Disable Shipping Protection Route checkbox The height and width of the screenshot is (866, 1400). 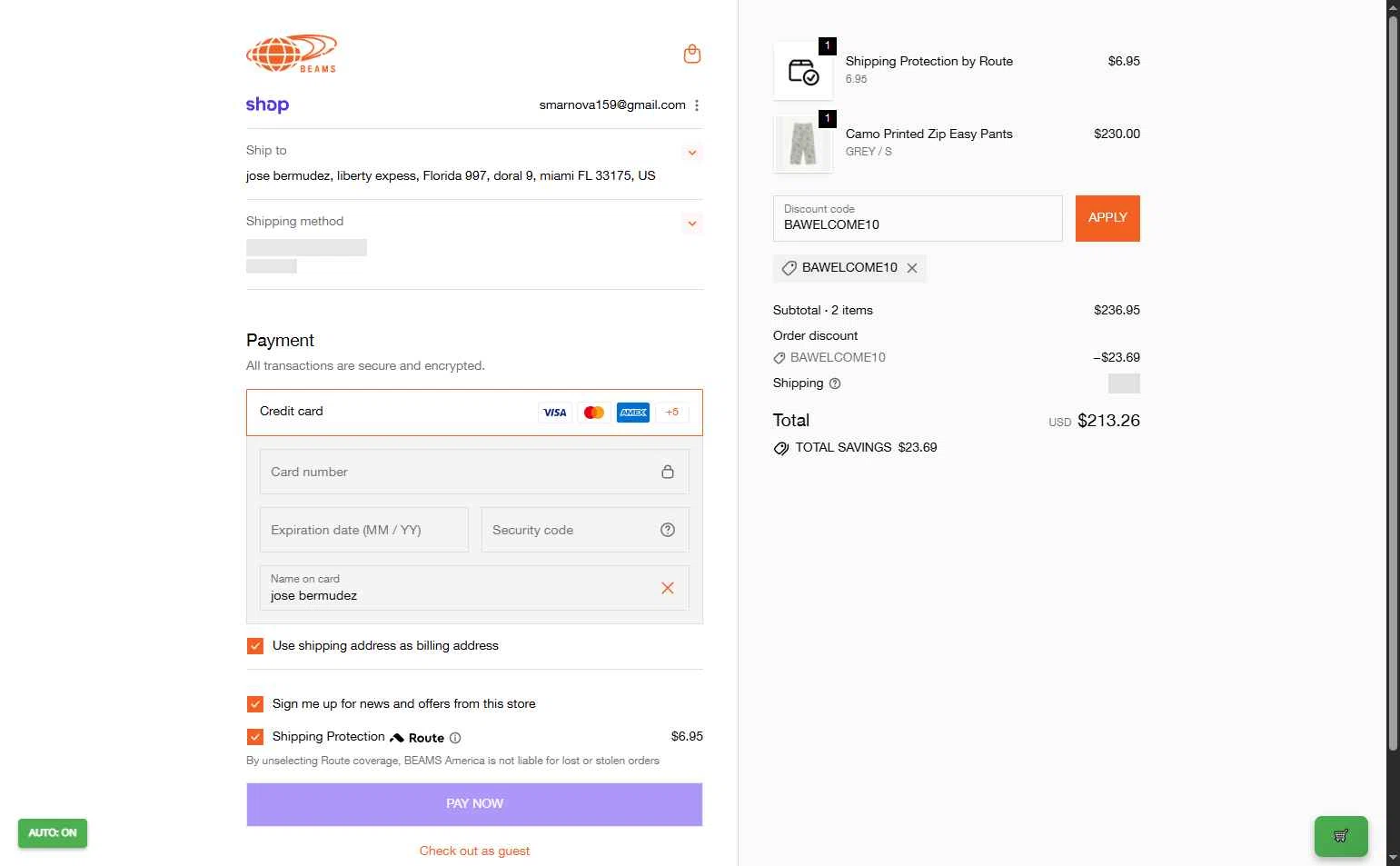point(255,737)
